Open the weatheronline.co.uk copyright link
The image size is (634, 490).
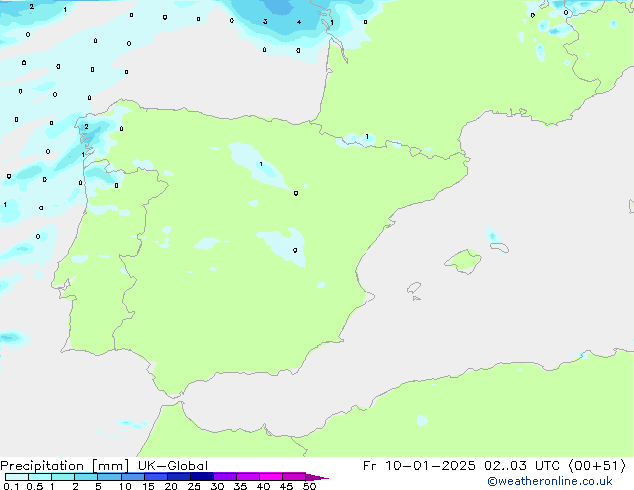tap(550, 481)
